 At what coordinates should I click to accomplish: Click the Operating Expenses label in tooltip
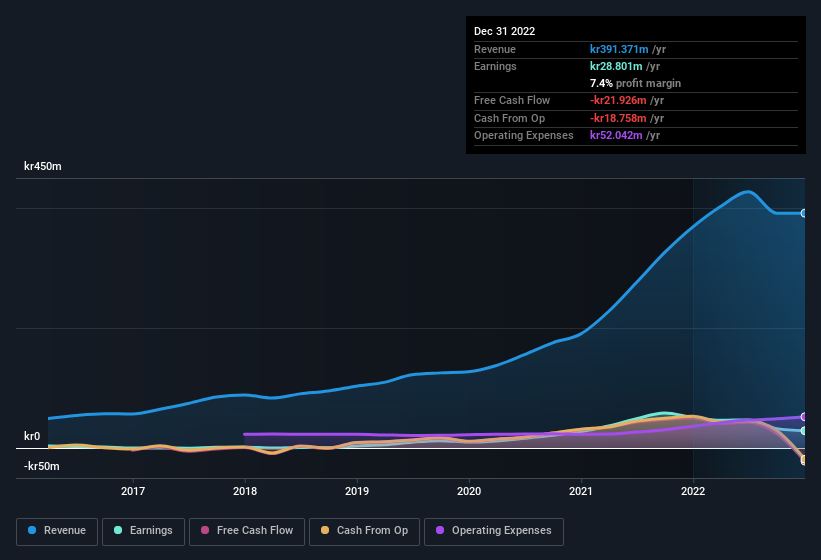coord(524,136)
